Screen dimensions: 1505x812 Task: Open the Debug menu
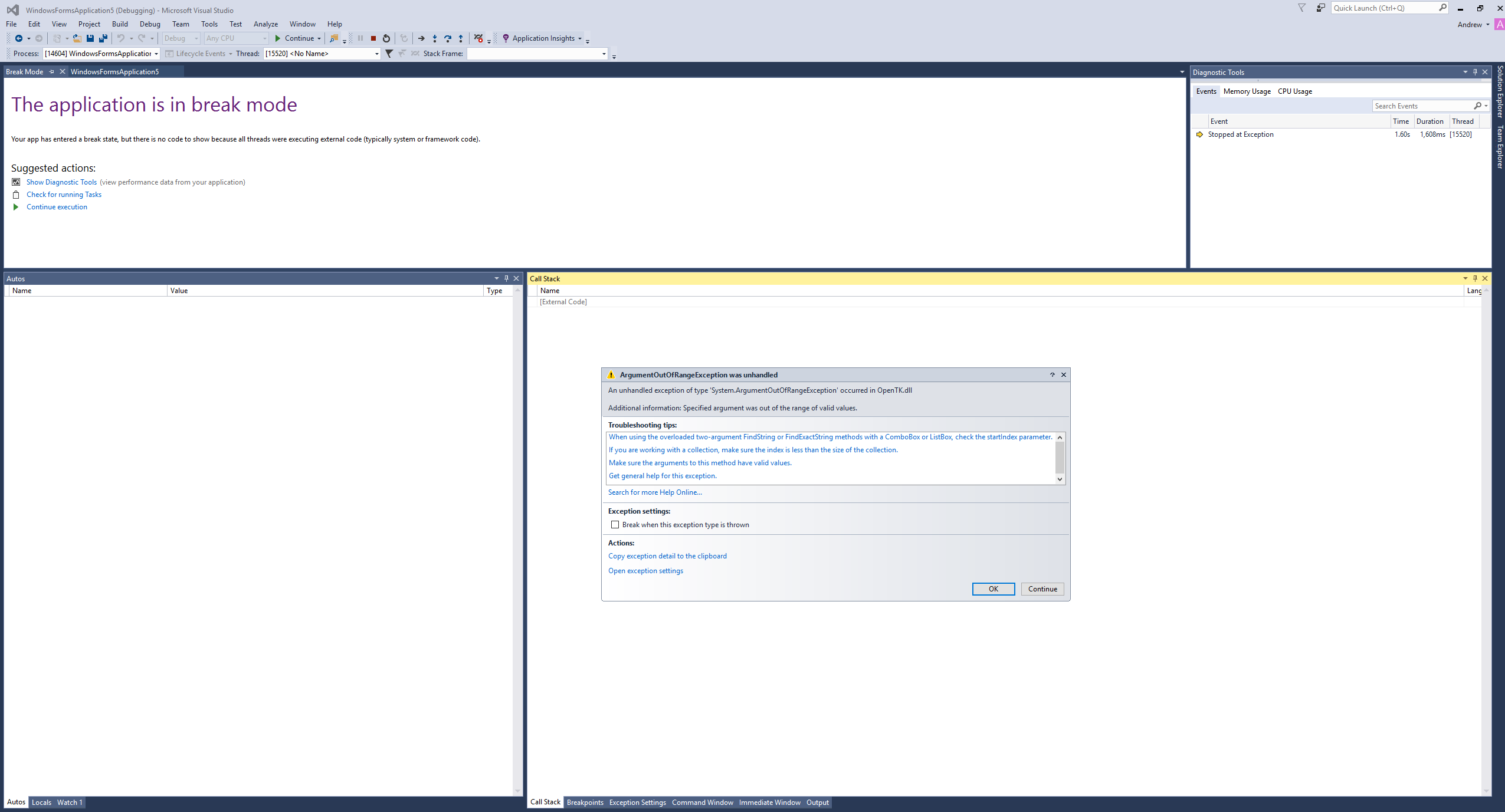[150, 24]
